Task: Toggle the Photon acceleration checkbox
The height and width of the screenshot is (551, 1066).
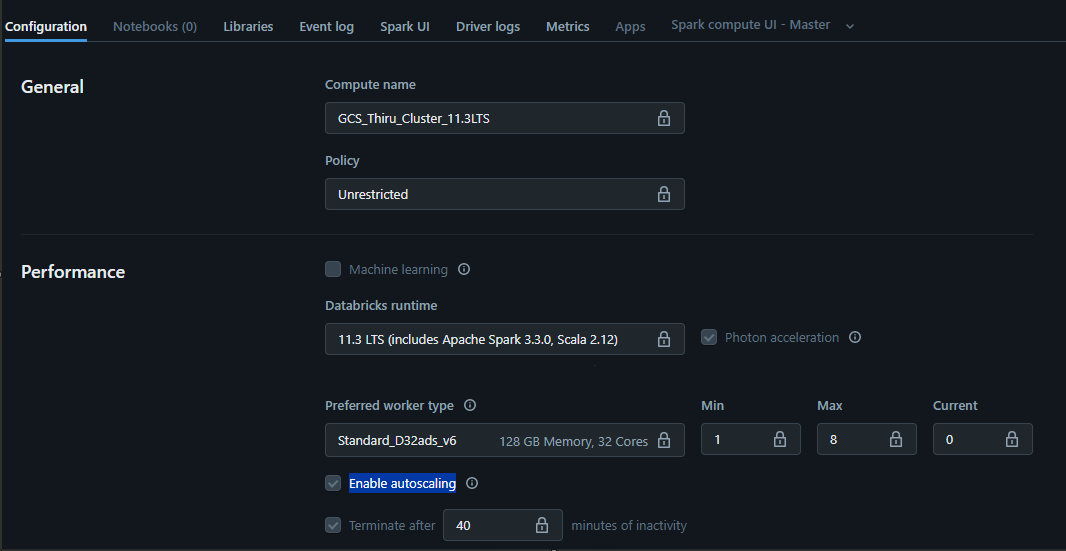Action: (x=709, y=337)
